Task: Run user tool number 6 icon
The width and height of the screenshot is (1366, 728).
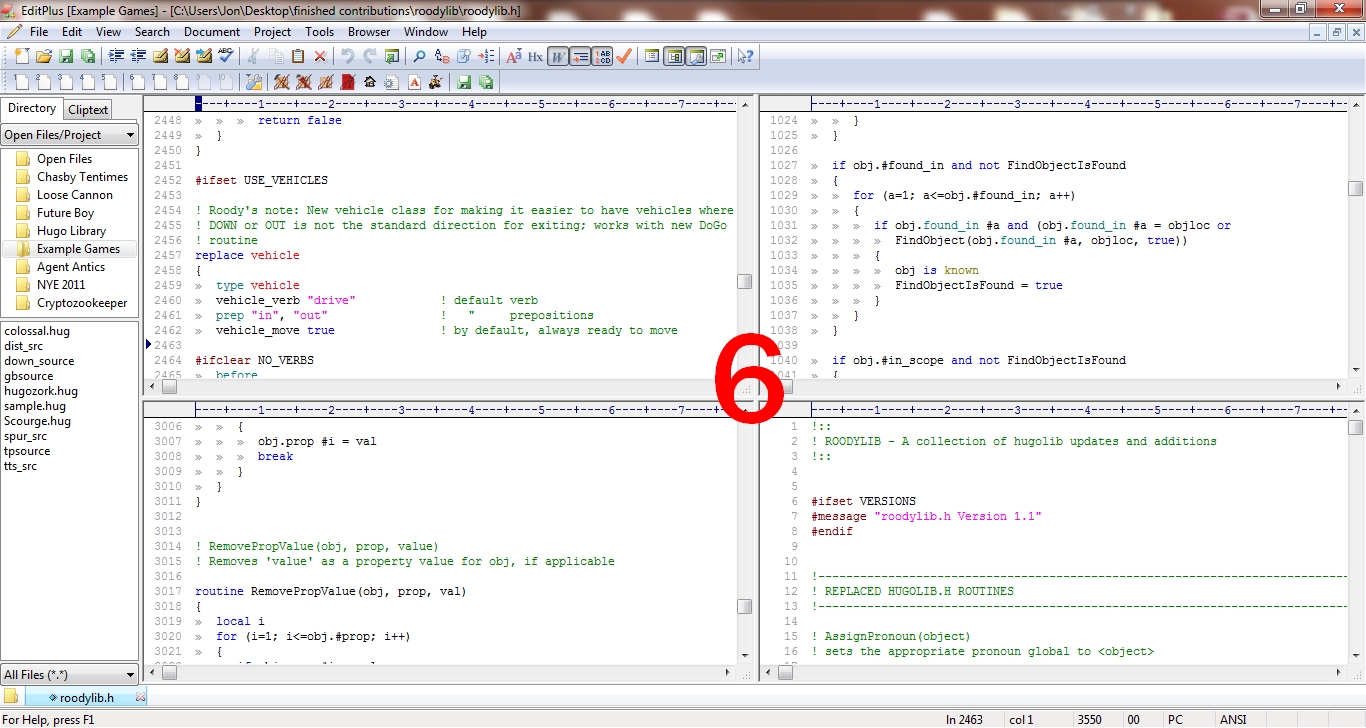Action: (x=138, y=82)
